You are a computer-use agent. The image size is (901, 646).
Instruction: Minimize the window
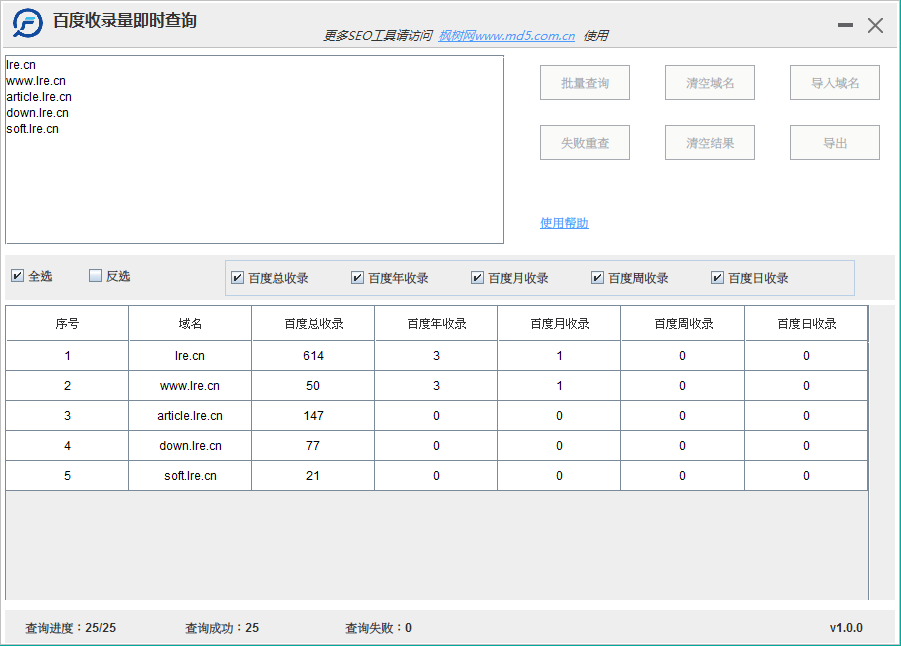click(x=845, y=26)
